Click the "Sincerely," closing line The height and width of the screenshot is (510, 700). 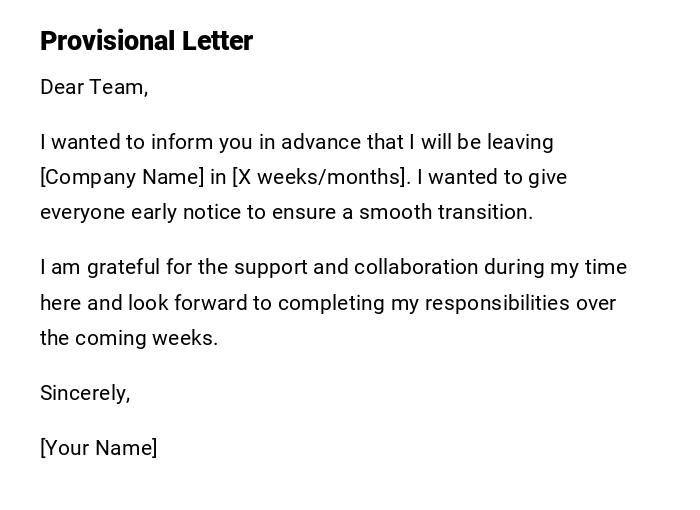85,393
